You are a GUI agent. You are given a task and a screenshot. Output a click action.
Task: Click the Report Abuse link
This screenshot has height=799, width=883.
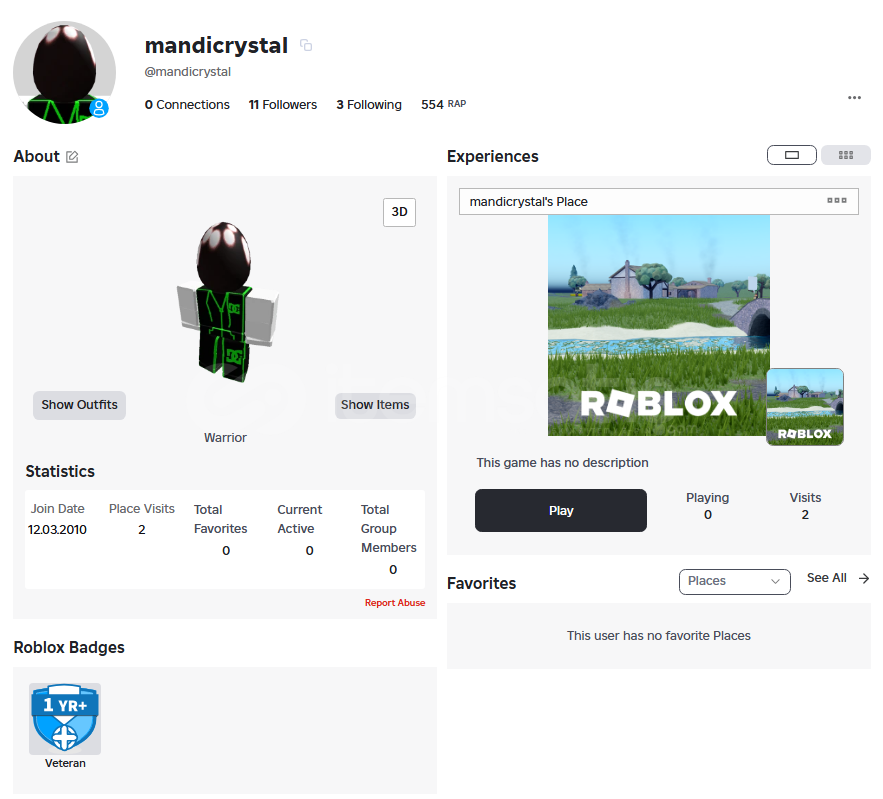[x=395, y=603]
